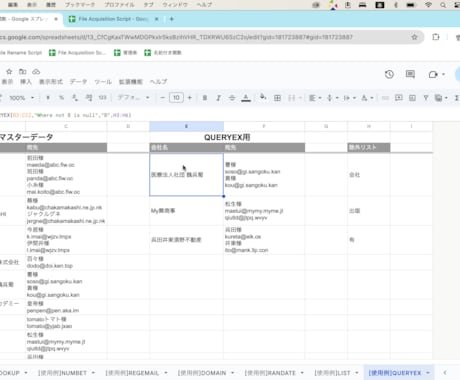Open the comments panel icon

410,74
